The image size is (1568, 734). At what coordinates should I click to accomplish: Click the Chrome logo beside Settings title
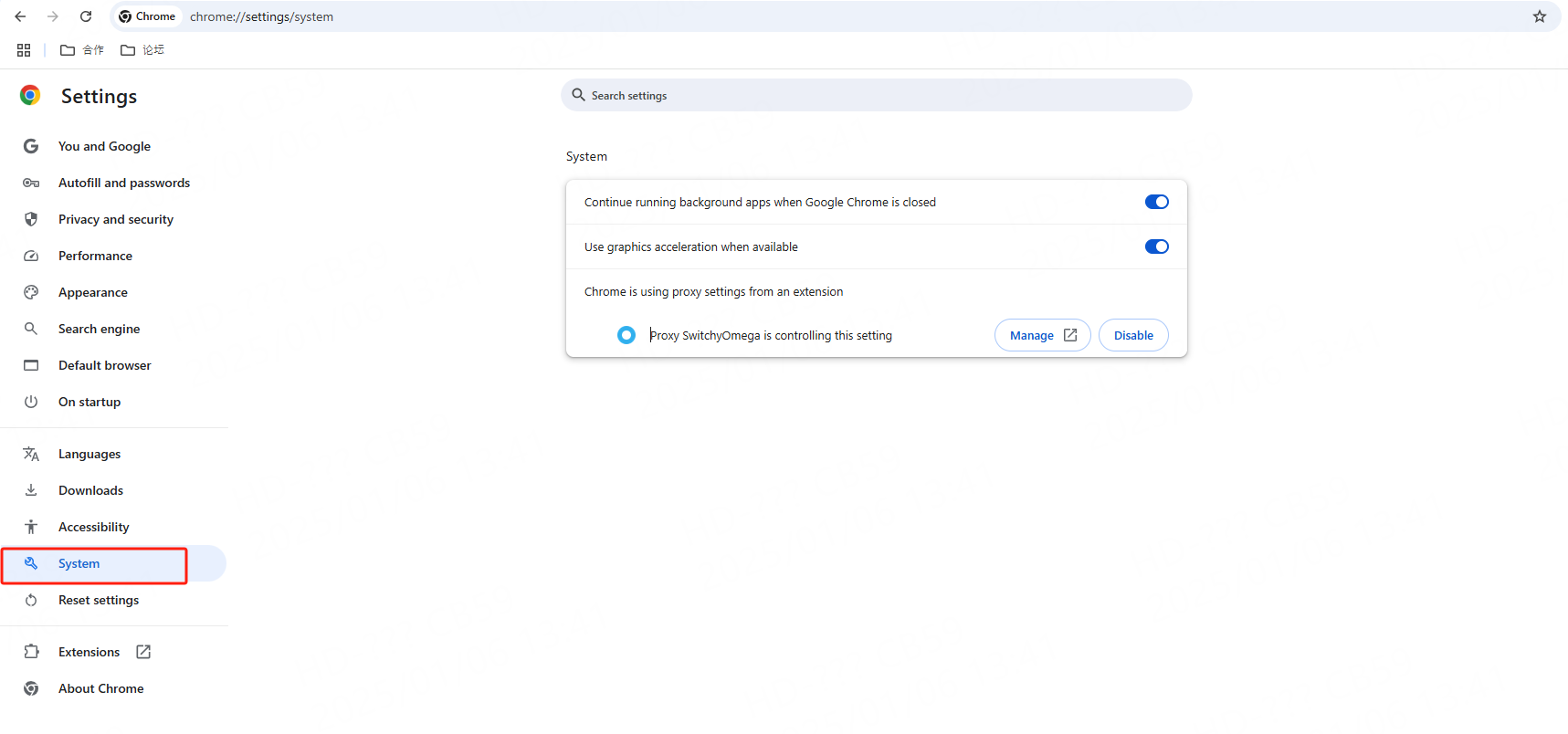(x=30, y=96)
